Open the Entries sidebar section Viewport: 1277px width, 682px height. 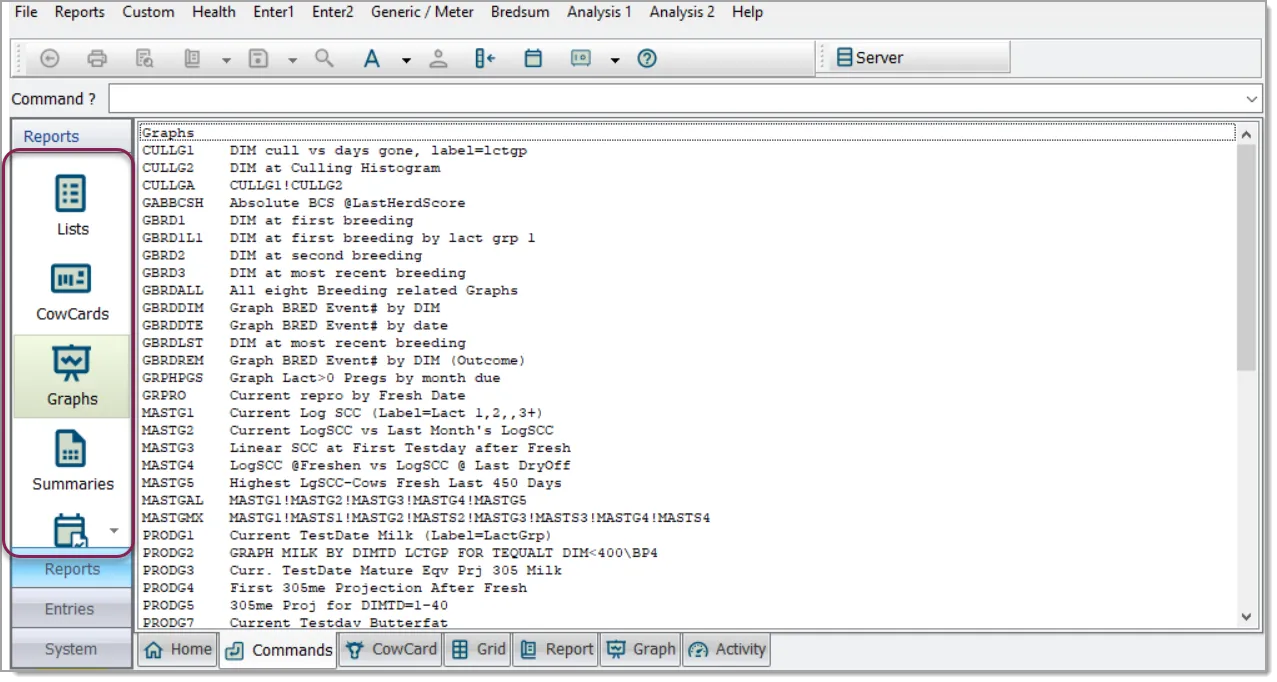(70, 609)
